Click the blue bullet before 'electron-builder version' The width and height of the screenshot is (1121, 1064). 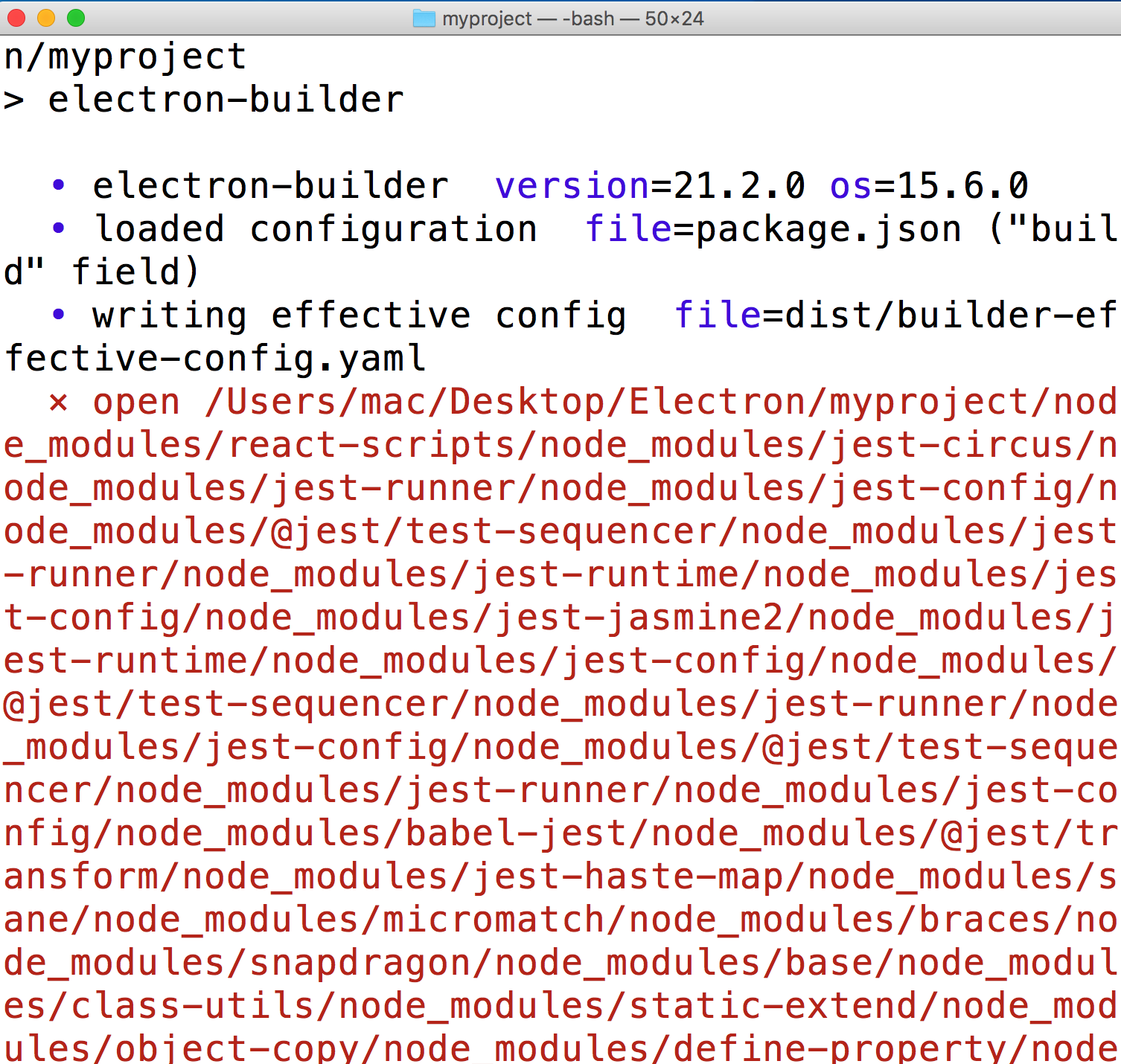tap(58, 185)
